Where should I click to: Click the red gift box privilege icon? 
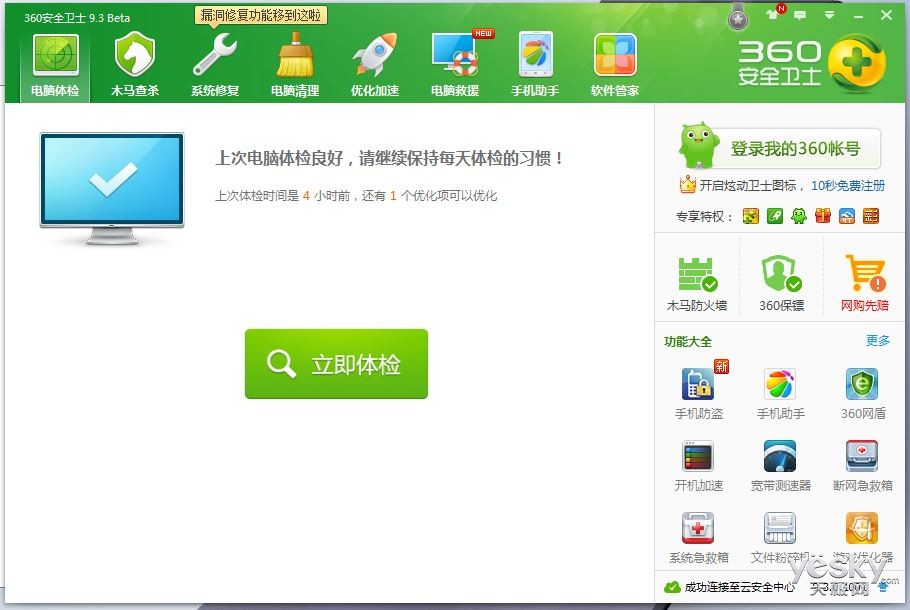pyautogui.click(x=822, y=216)
